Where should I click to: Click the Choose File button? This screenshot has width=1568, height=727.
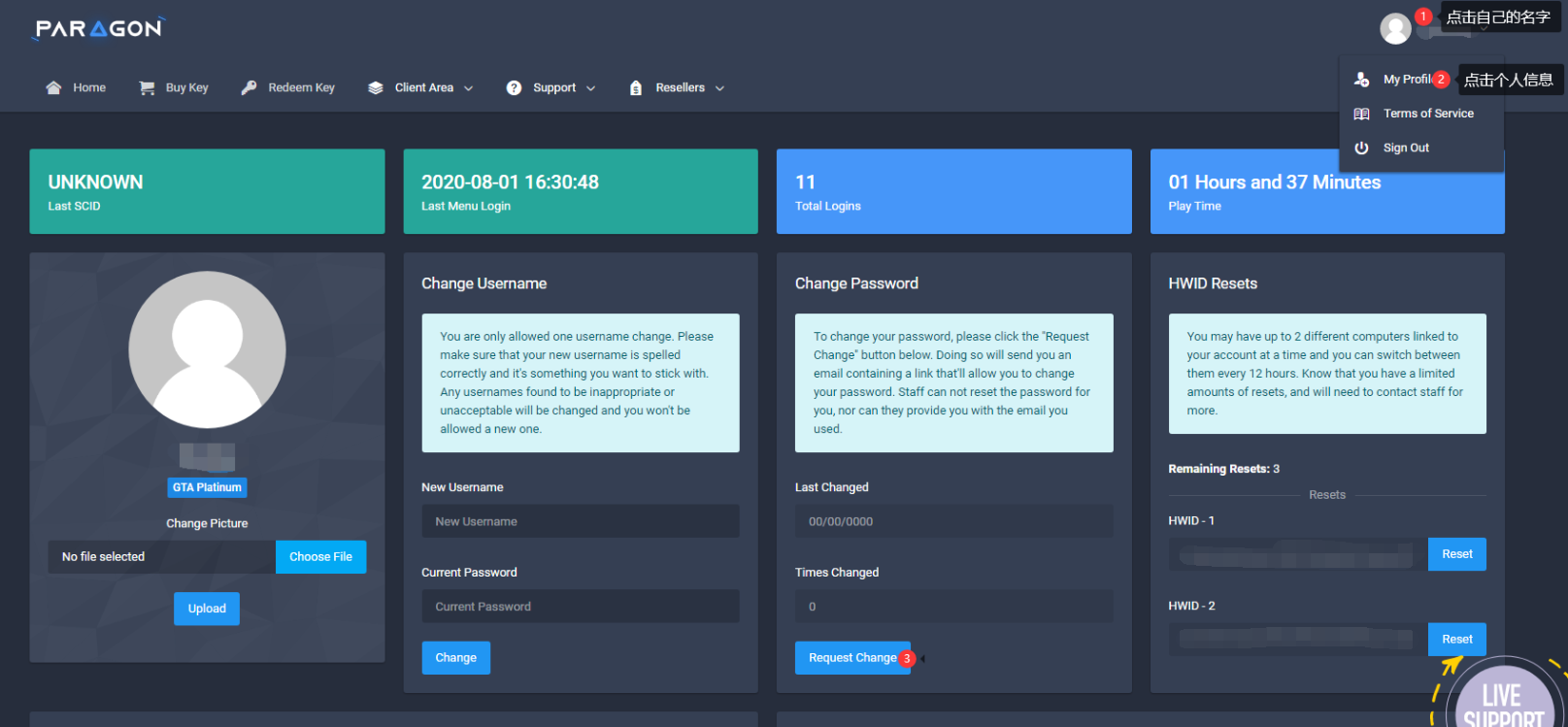(320, 557)
